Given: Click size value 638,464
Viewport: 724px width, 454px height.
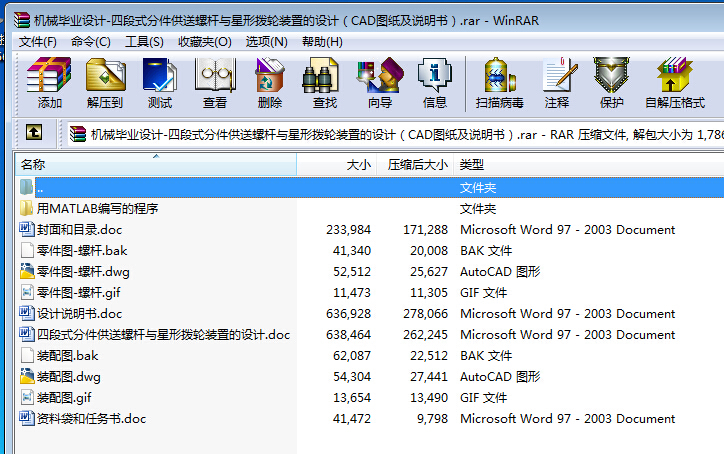Looking at the screenshot, I should [x=349, y=334].
